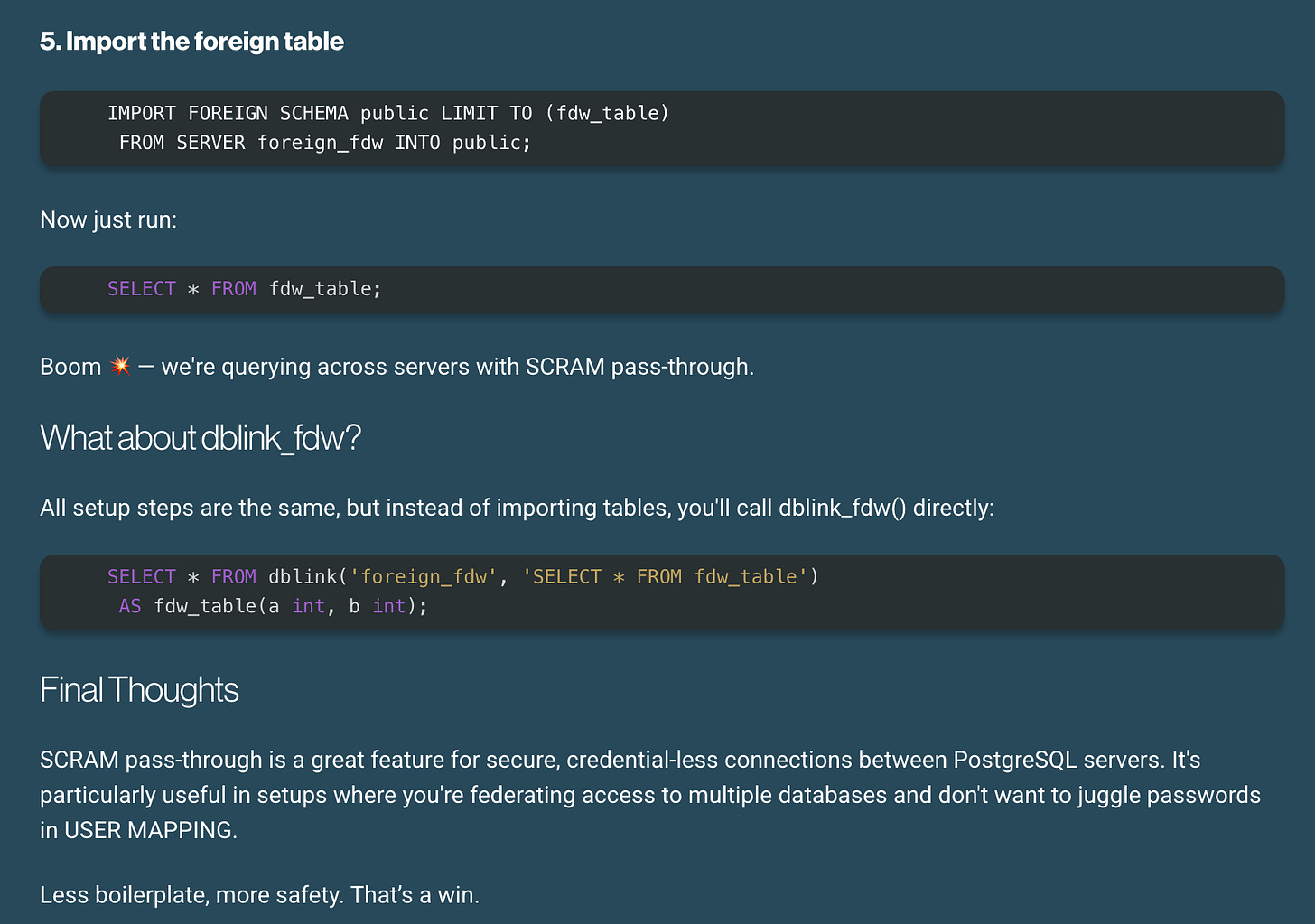Click the purple SELECT keyword in fdw_table query
This screenshot has width=1315, height=924.
pyautogui.click(x=142, y=289)
